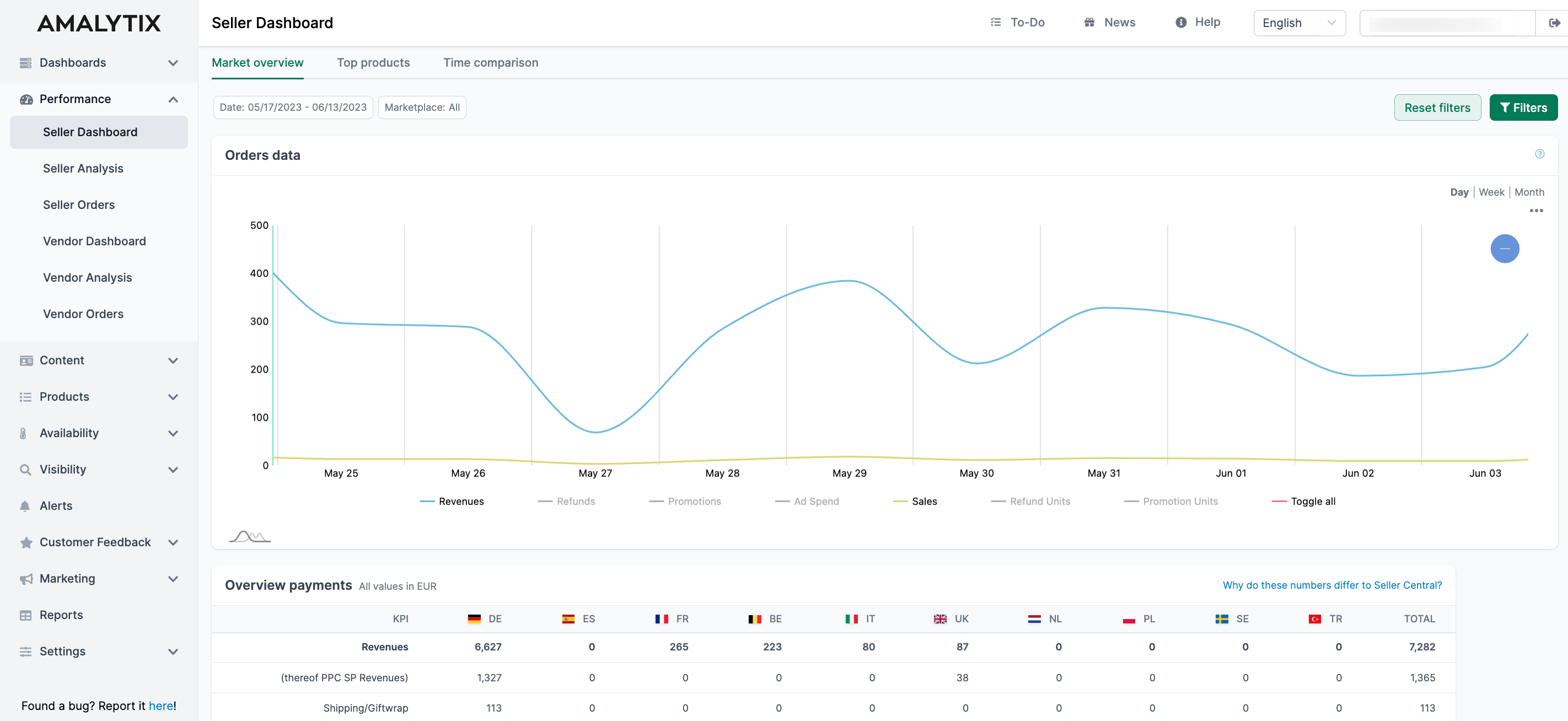
Task: Expand the Settings menu chevron
Action: (173, 651)
